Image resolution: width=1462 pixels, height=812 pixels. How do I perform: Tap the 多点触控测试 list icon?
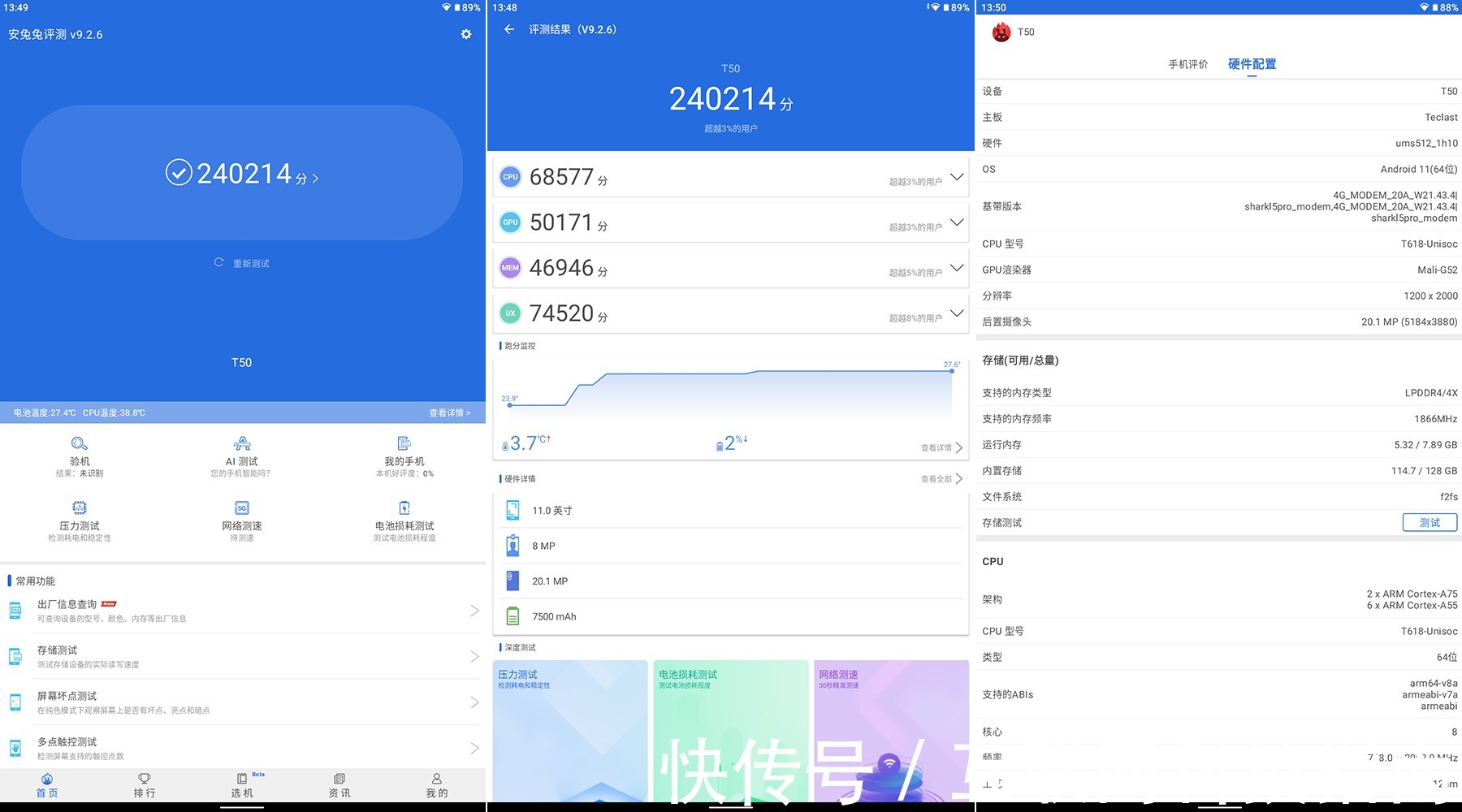pyautogui.click(x=15, y=748)
